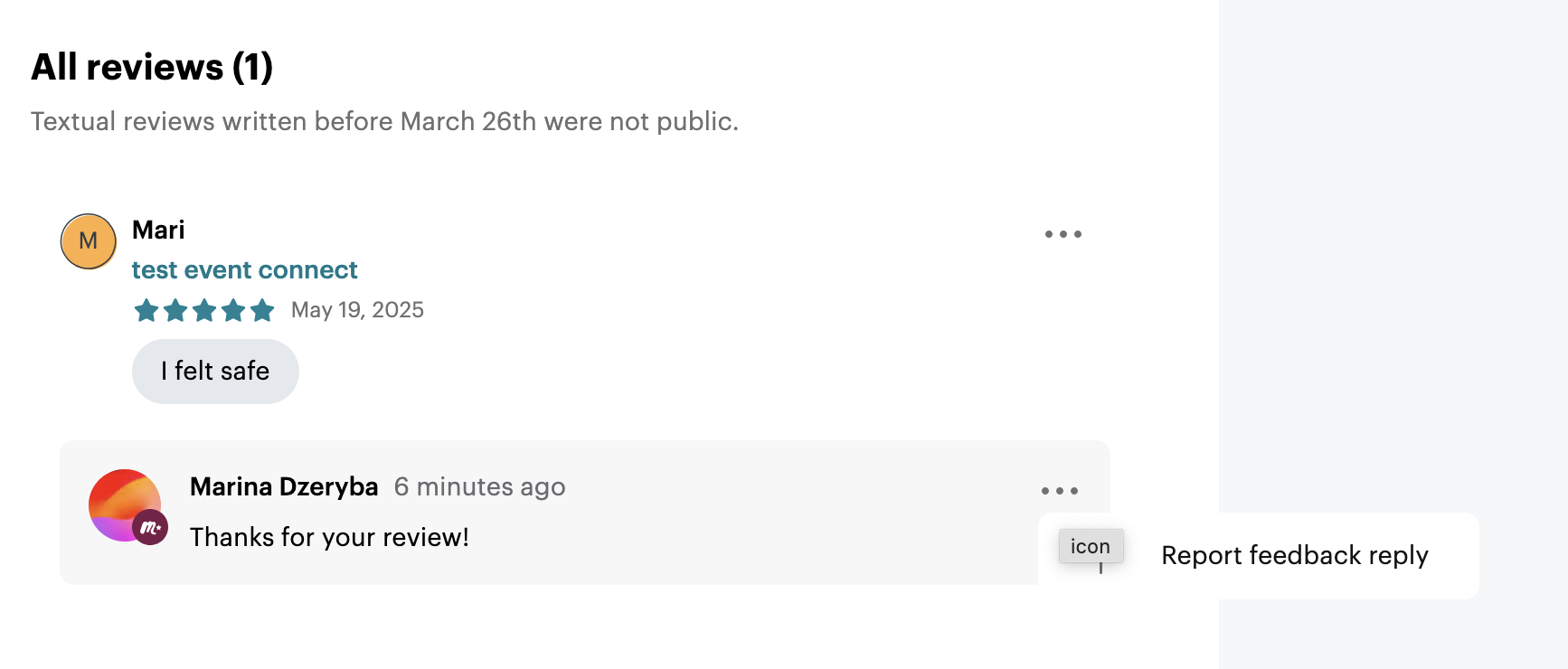Toggle the 'I felt safe' review tag
The height and width of the screenshot is (669, 1568).
tap(214, 371)
